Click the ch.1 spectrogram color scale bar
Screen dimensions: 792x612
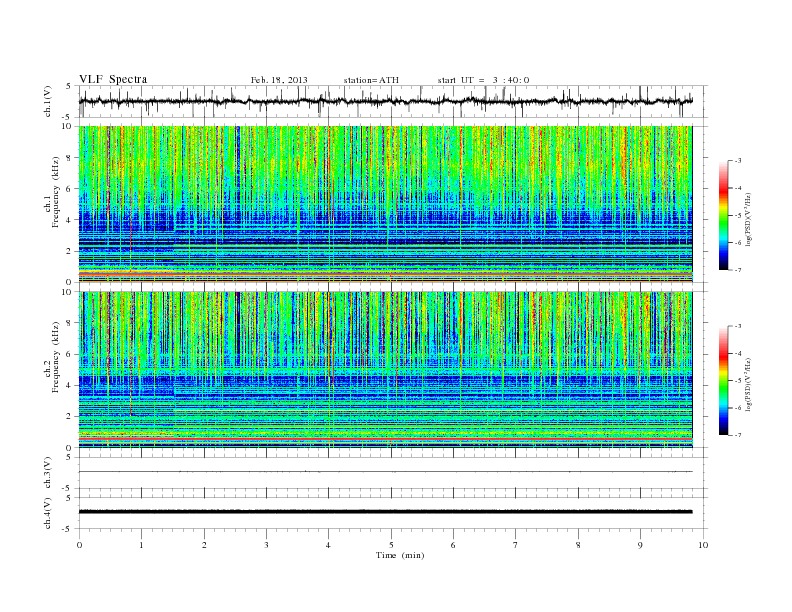[x=724, y=216]
